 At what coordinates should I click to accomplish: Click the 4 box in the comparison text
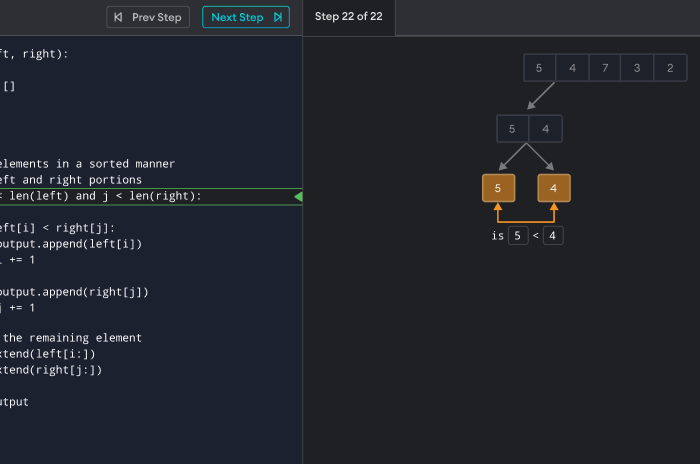tap(552, 236)
